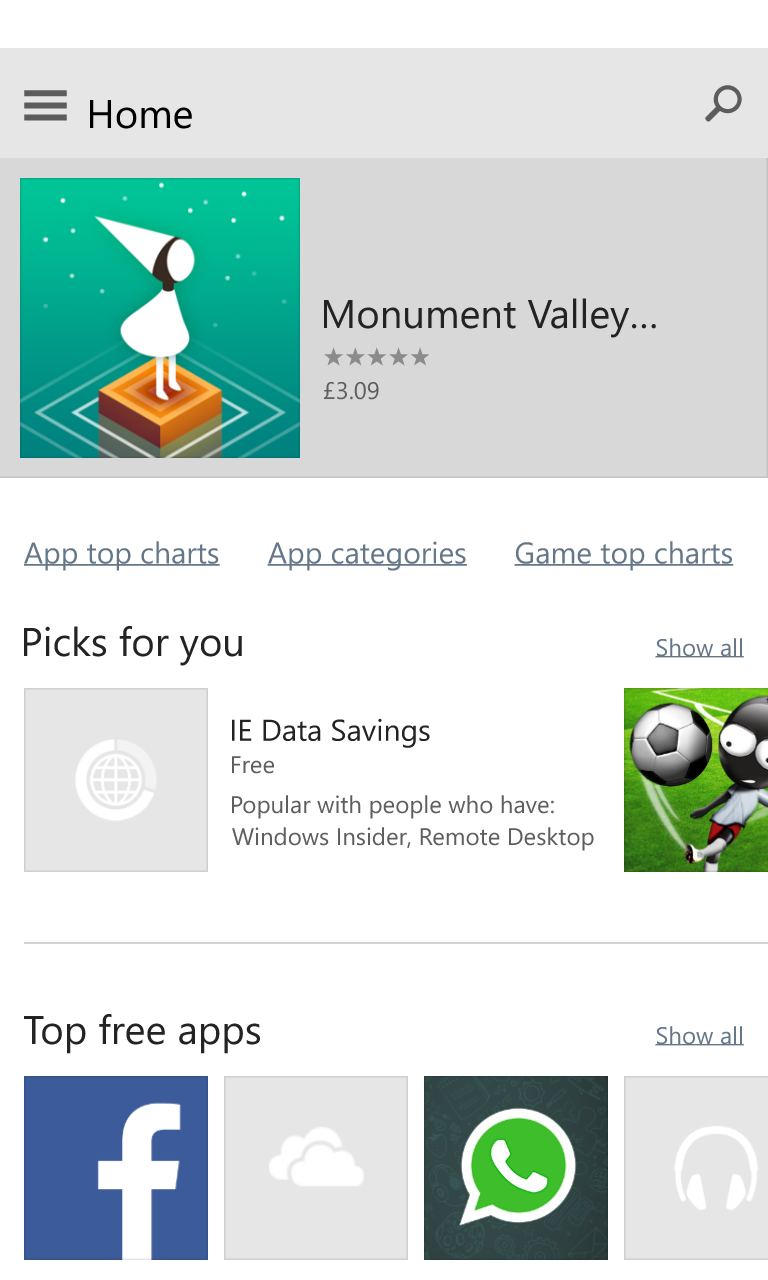768x1280 pixels.
Task: Click the £3.09 price label
Action: 351,391
